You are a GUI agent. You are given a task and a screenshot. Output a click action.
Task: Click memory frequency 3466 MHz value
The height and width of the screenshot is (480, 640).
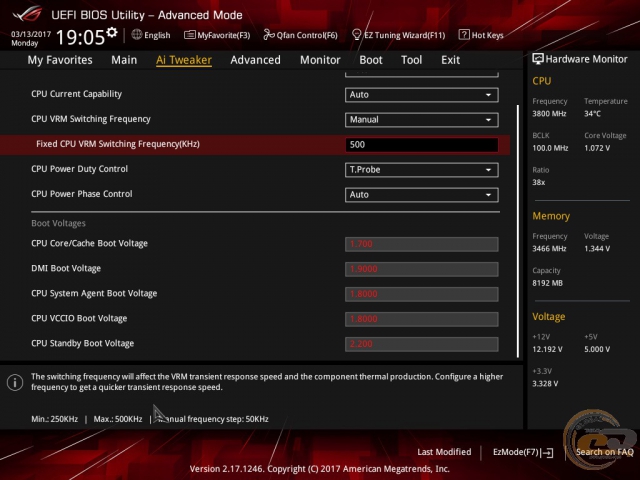click(x=549, y=249)
